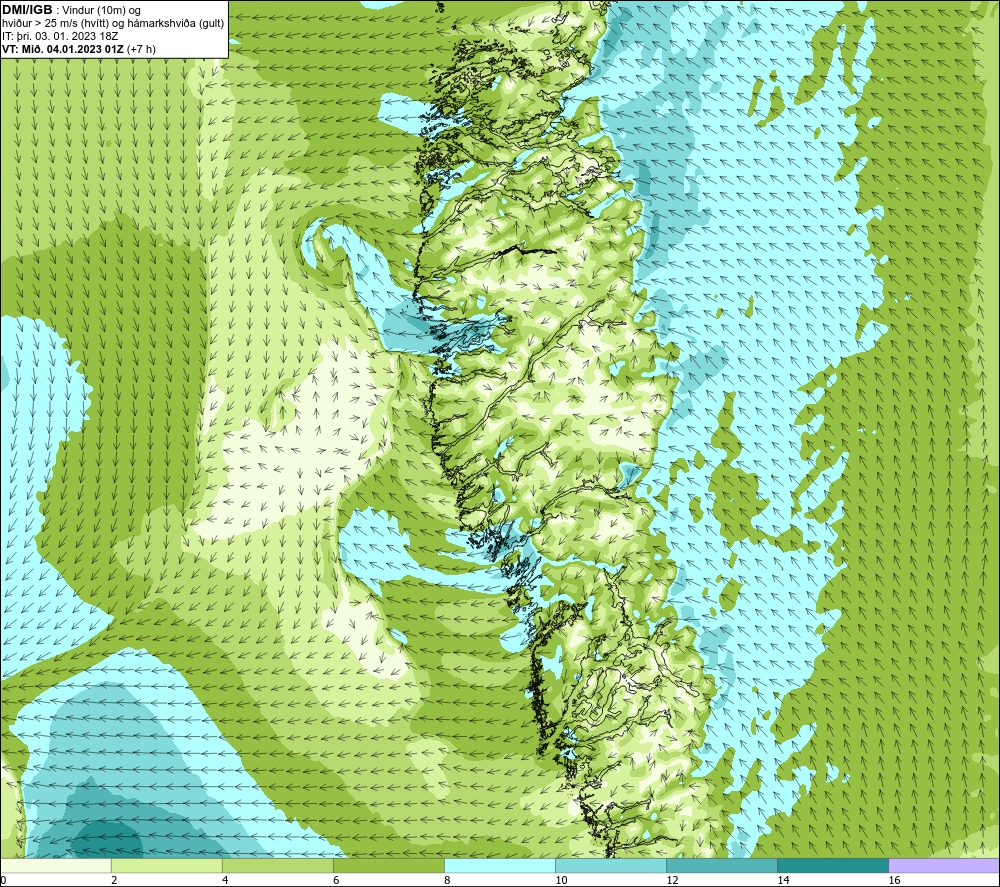The image size is (1000, 887).
Task: Click the lavender legend swatch above 16
Action: (943, 865)
